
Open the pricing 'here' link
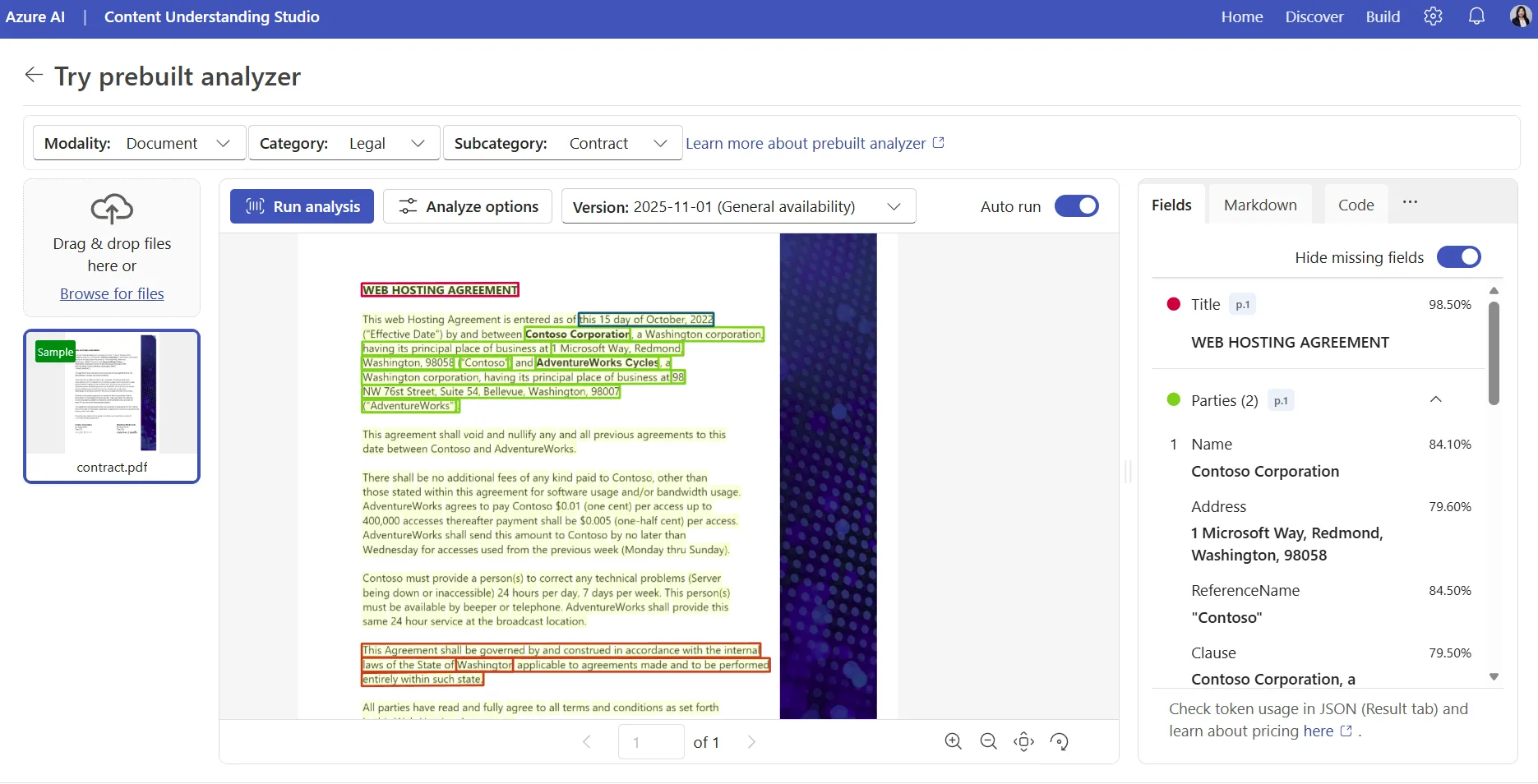(1318, 731)
